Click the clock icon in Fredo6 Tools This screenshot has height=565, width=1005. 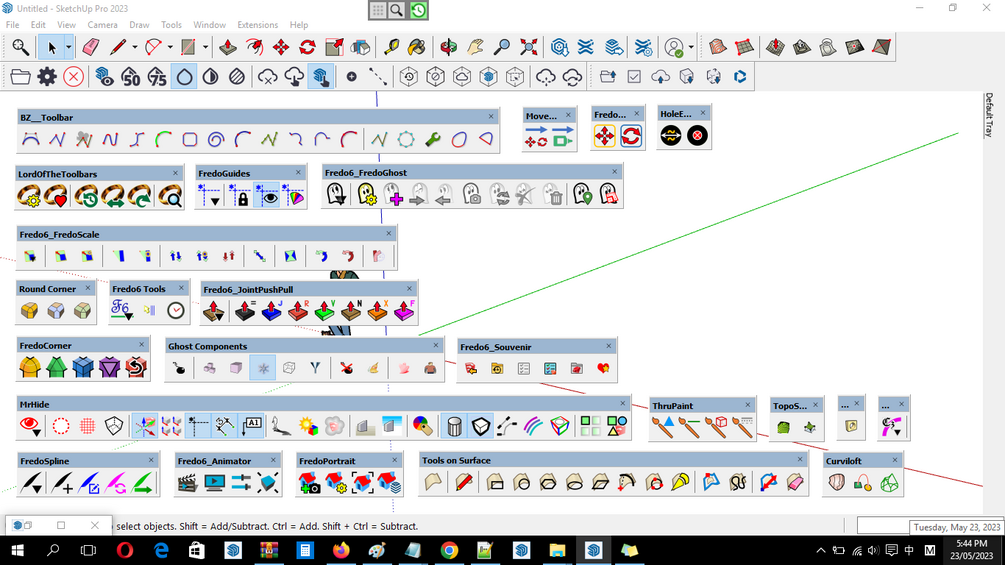click(176, 311)
